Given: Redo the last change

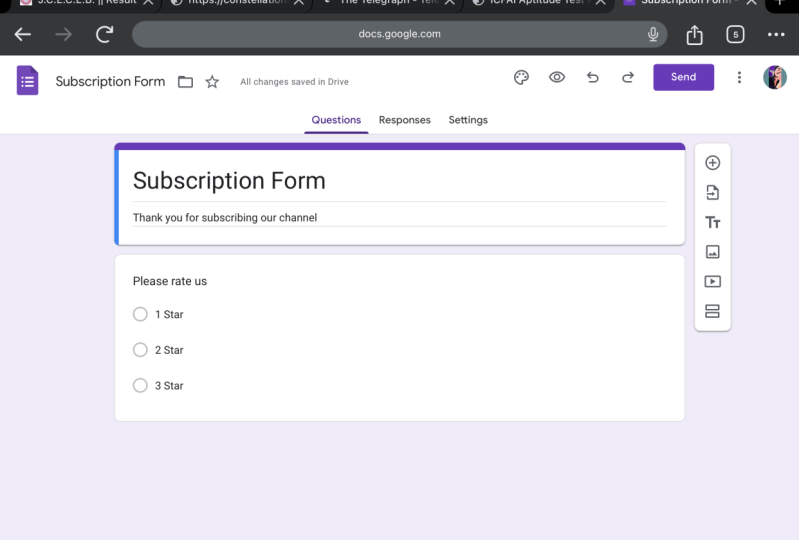Looking at the screenshot, I should [628, 77].
